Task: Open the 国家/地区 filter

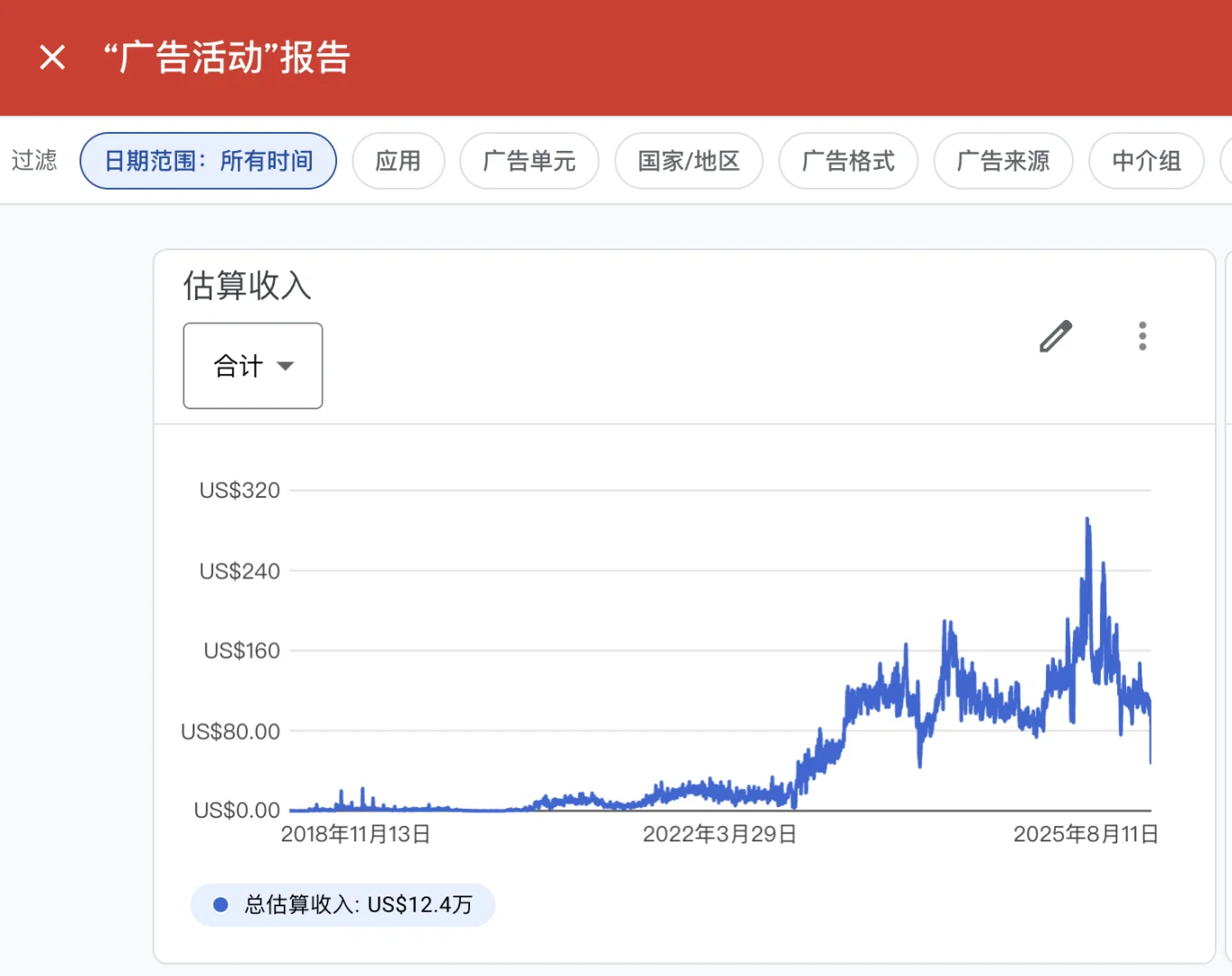Action: pyautogui.click(x=688, y=160)
